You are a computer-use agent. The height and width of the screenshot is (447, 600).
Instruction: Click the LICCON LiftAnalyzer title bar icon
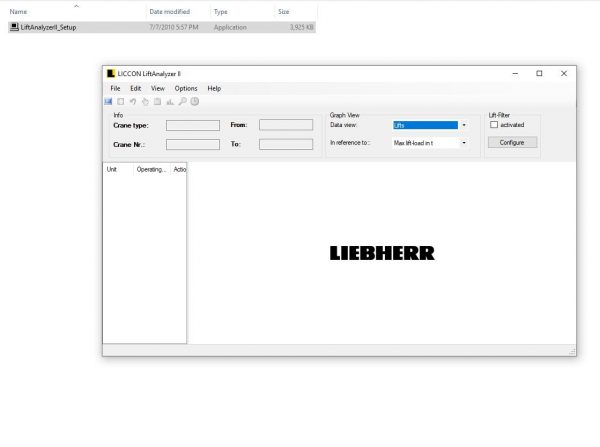pos(111,73)
